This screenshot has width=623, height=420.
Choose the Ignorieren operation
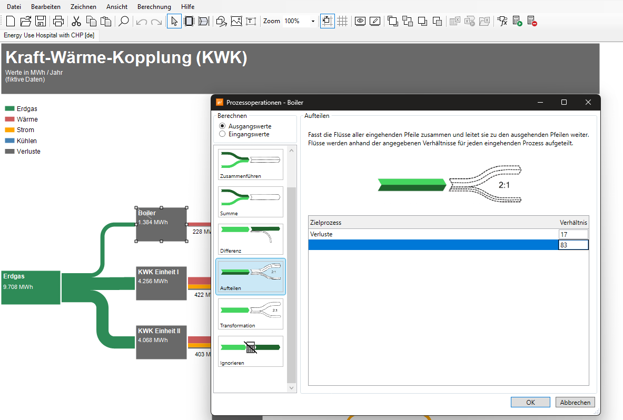click(x=250, y=351)
